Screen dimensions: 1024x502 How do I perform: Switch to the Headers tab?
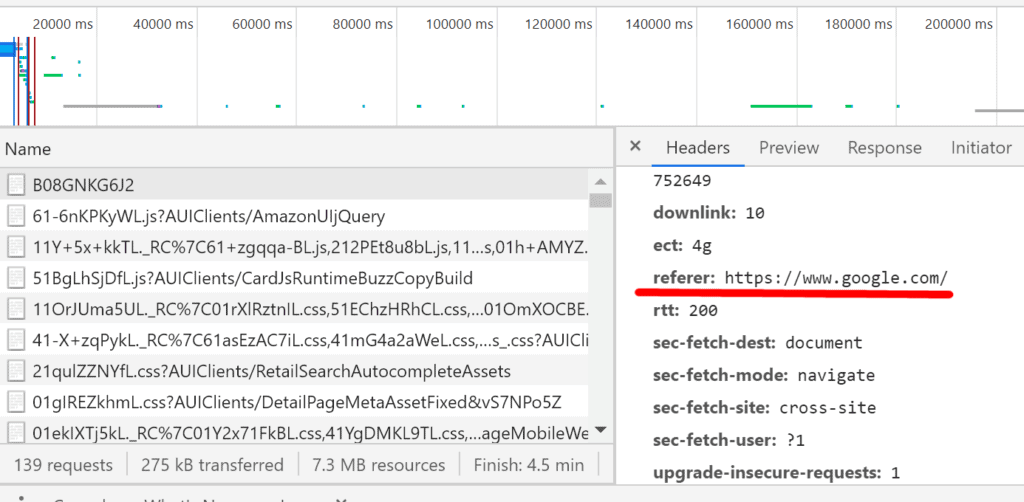pos(697,147)
